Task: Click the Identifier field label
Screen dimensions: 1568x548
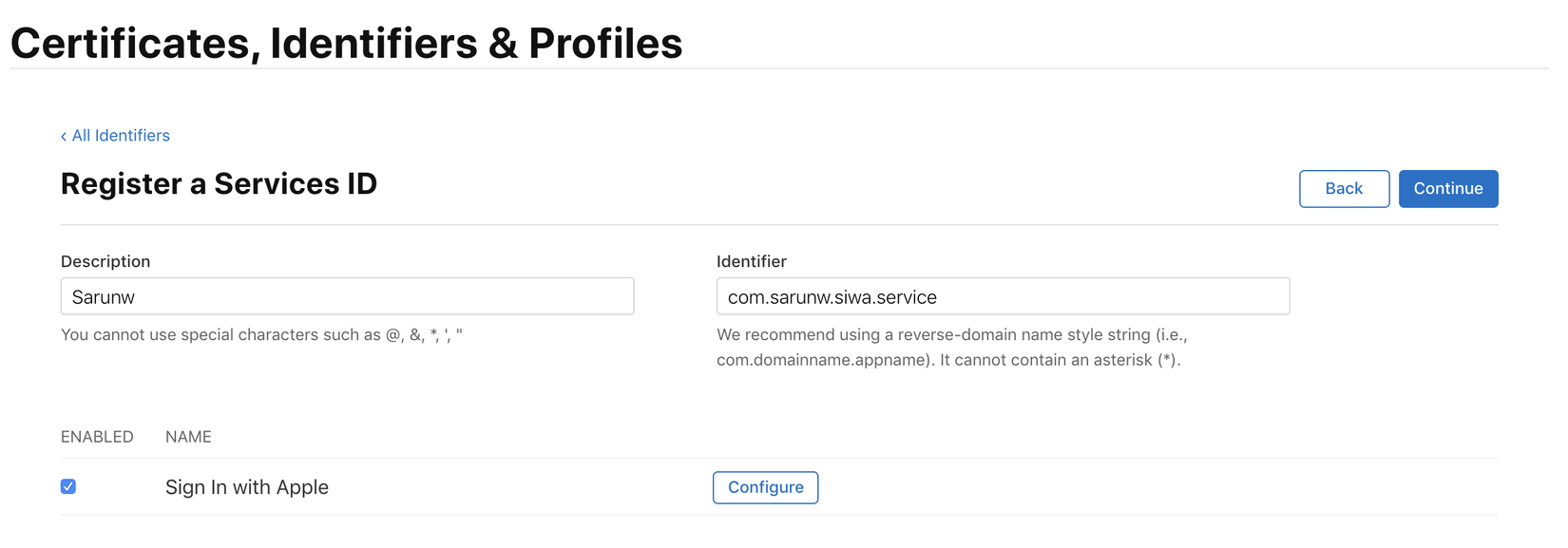Action: (x=752, y=261)
